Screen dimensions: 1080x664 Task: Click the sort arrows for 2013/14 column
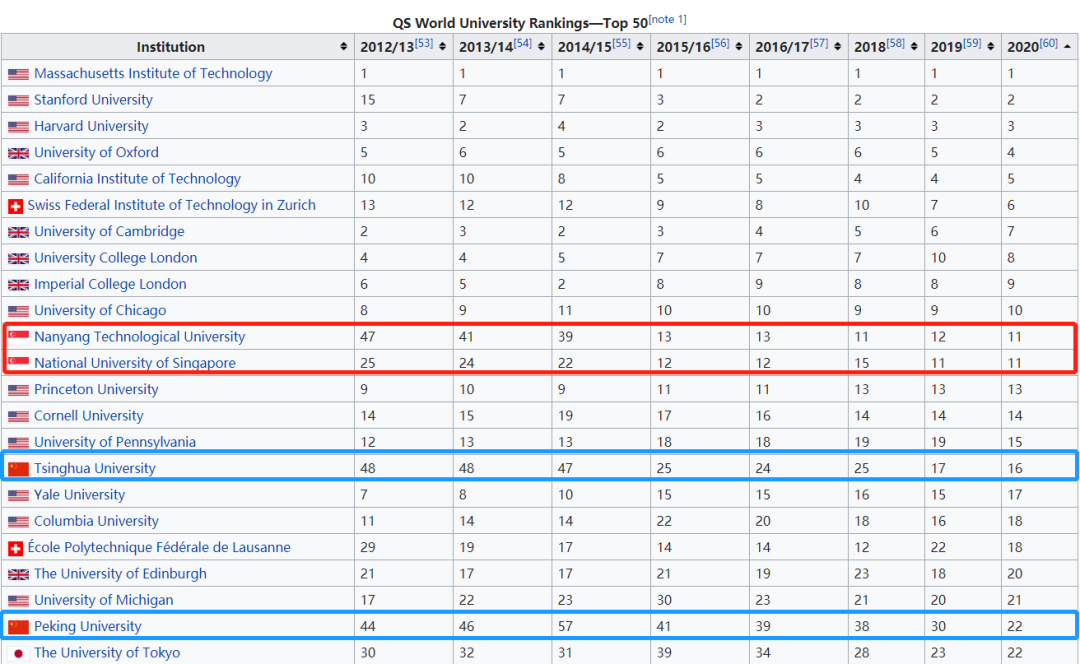click(541, 47)
